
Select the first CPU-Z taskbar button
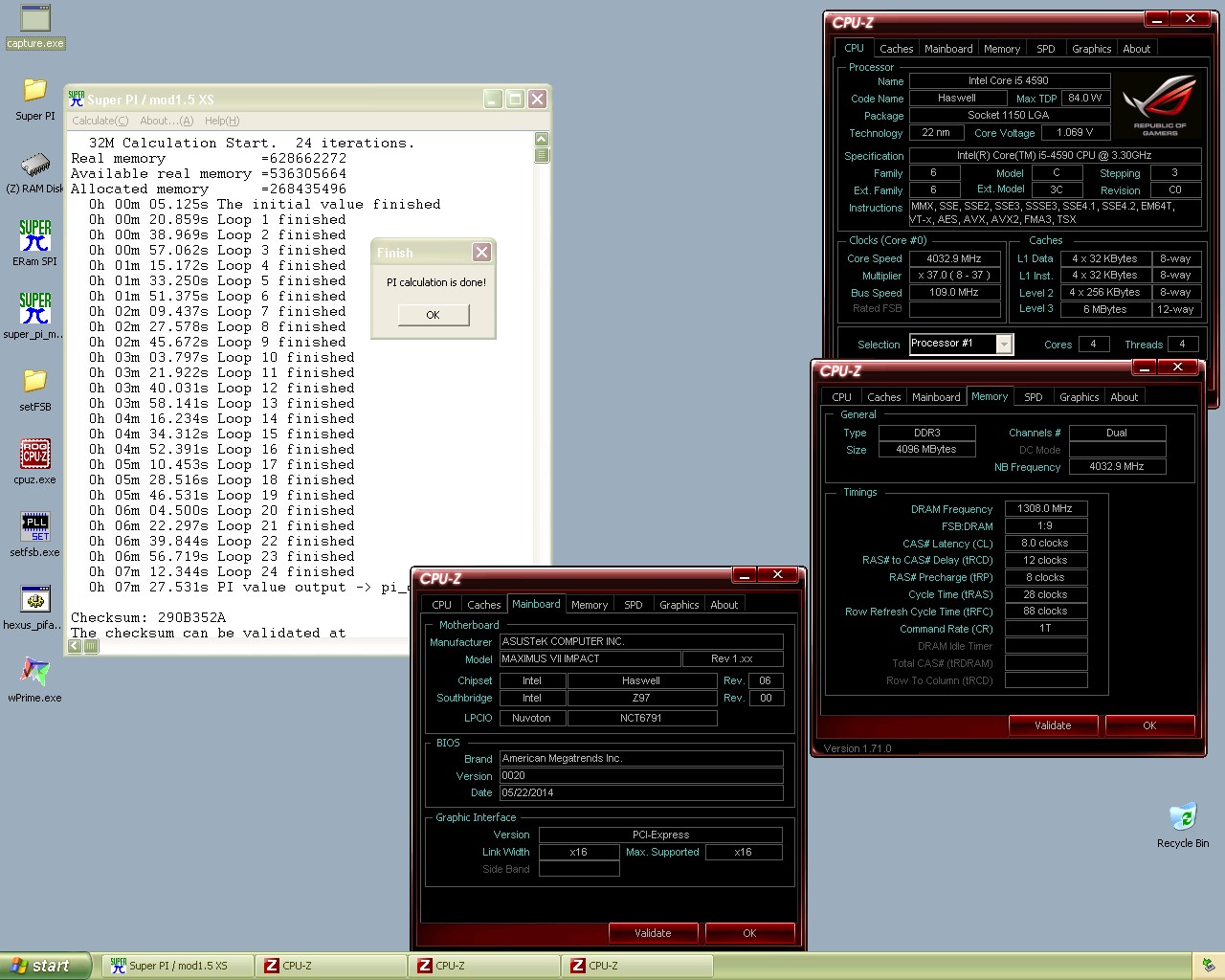click(331, 966)
